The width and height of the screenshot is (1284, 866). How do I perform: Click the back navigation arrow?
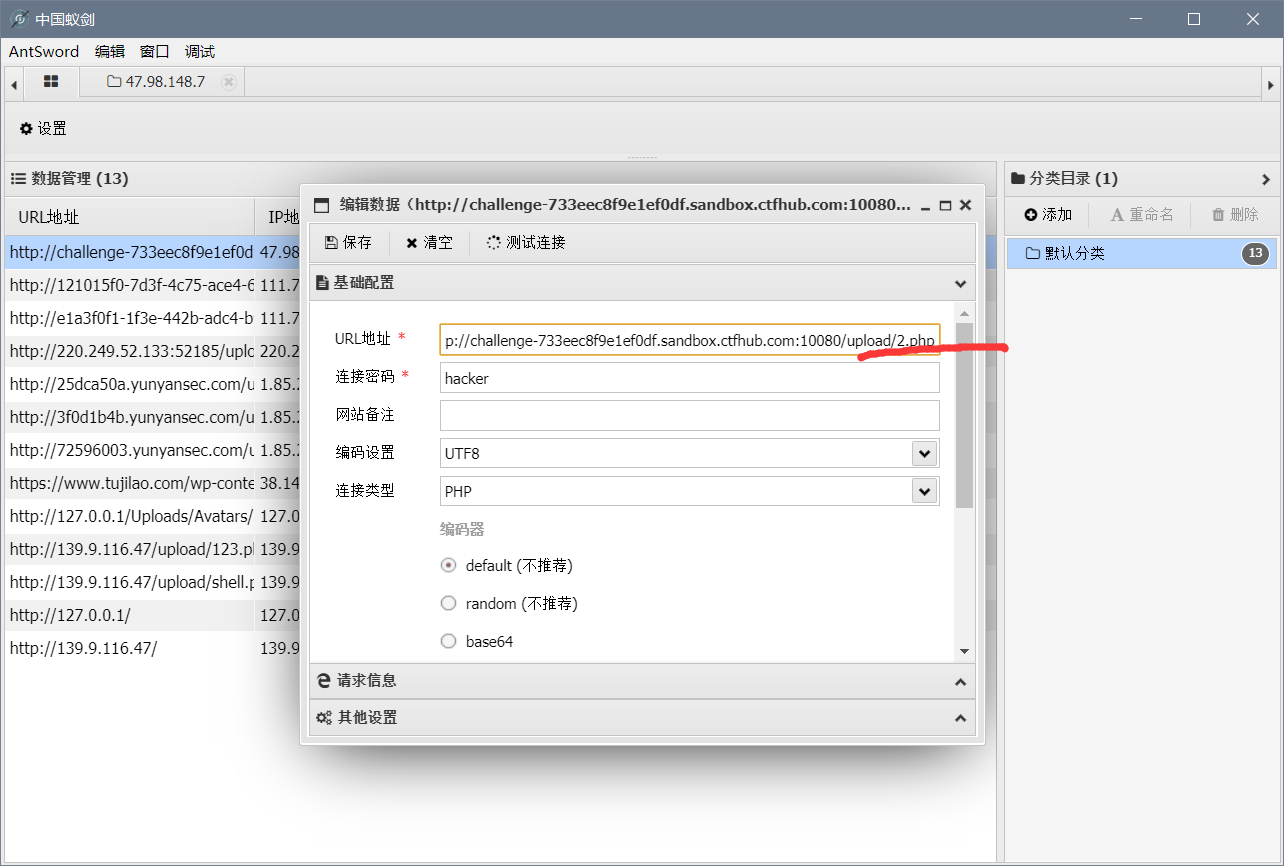pos(13,82)
